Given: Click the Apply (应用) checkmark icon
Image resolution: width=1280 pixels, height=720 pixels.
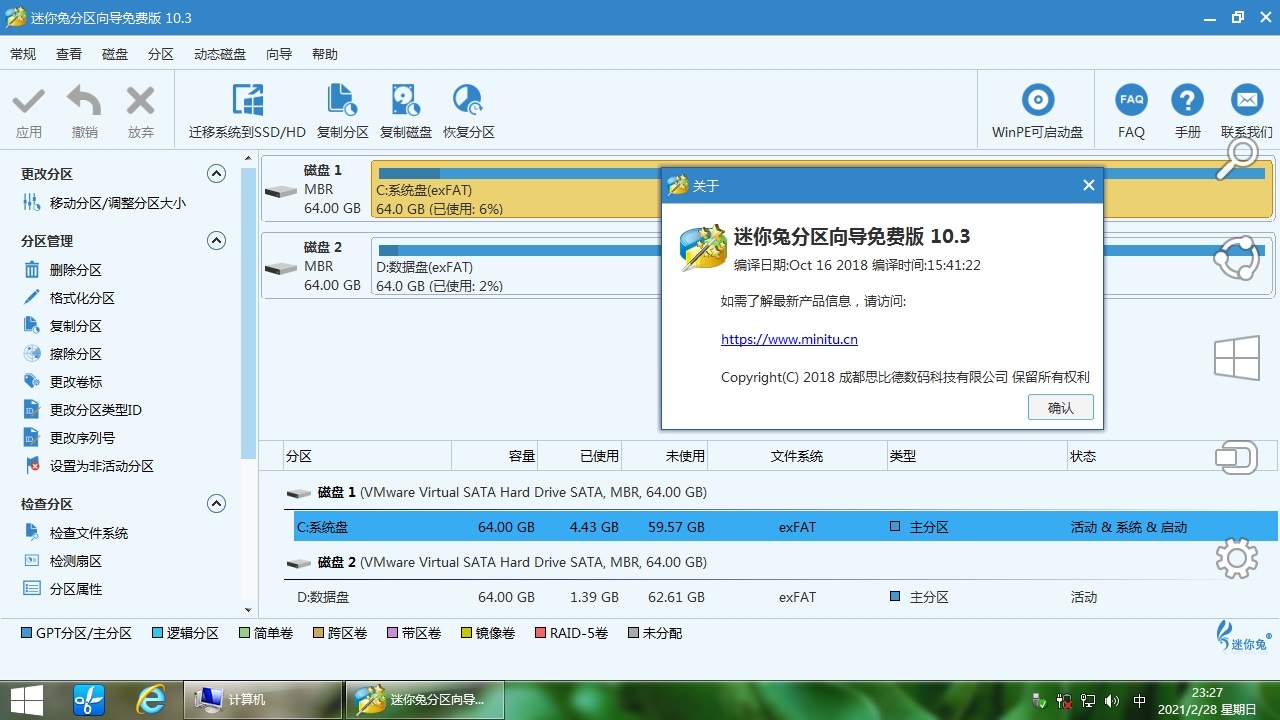Looking at the screenshot, I should click(x=28, y=101).
